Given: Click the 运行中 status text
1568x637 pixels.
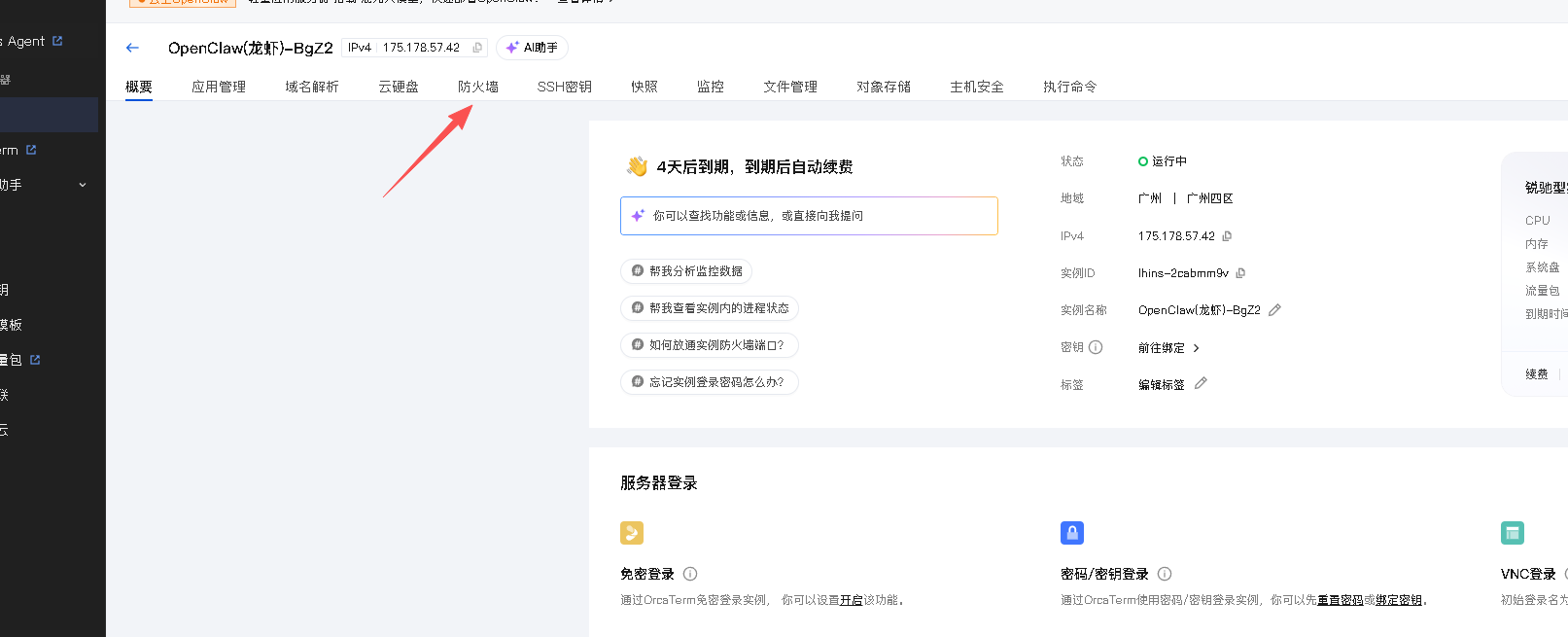Looking at the screenshot, I should pyautogui.click(x=1169, y=161).
